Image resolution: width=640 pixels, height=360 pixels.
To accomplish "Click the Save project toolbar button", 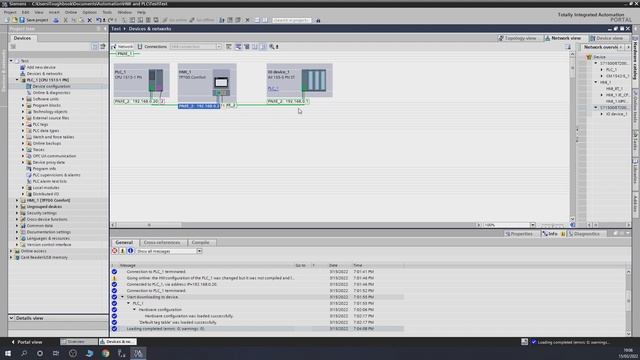I will click(33, 20).
